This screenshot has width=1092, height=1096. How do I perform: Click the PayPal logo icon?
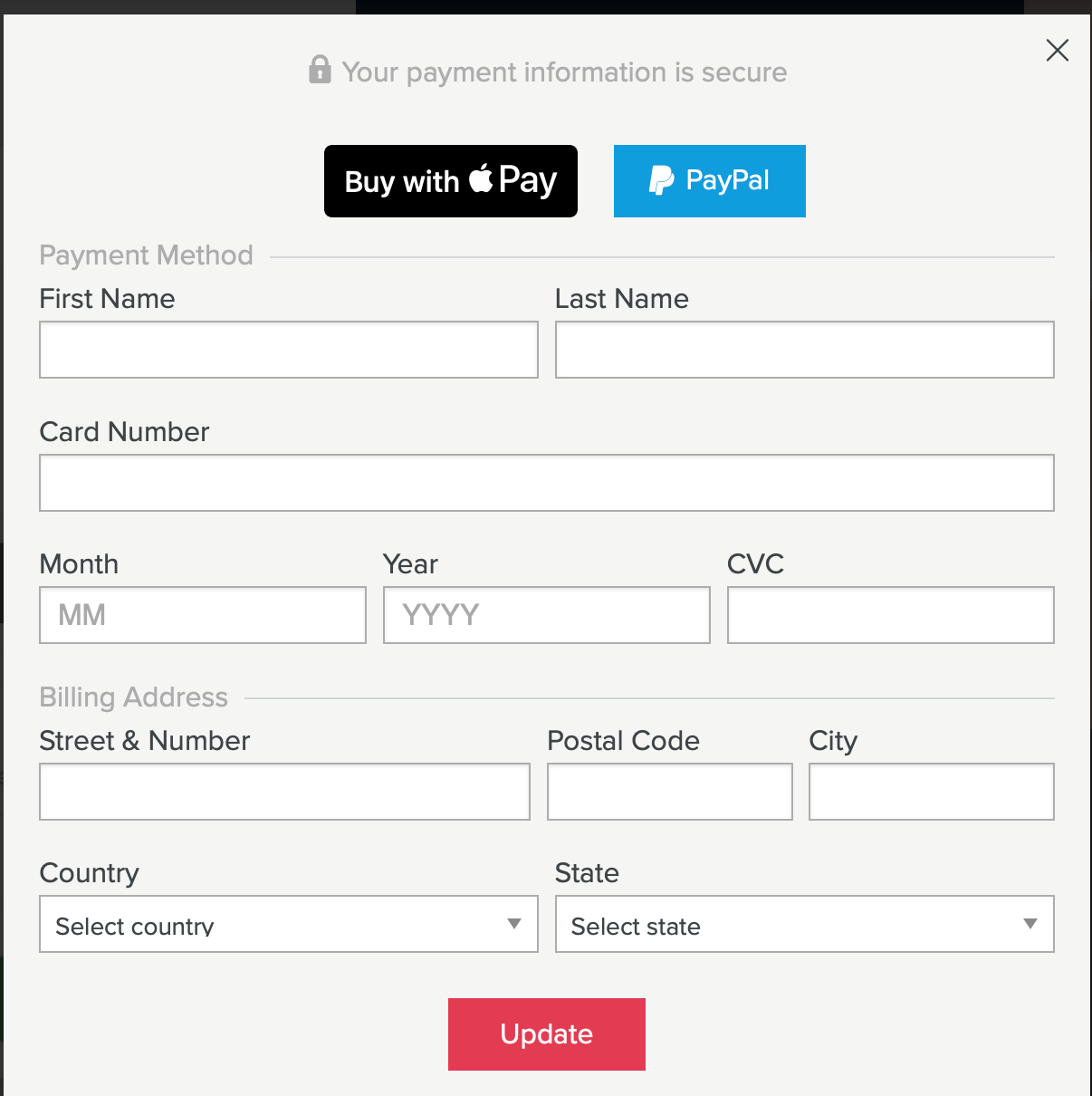click(x=662, y=180)
